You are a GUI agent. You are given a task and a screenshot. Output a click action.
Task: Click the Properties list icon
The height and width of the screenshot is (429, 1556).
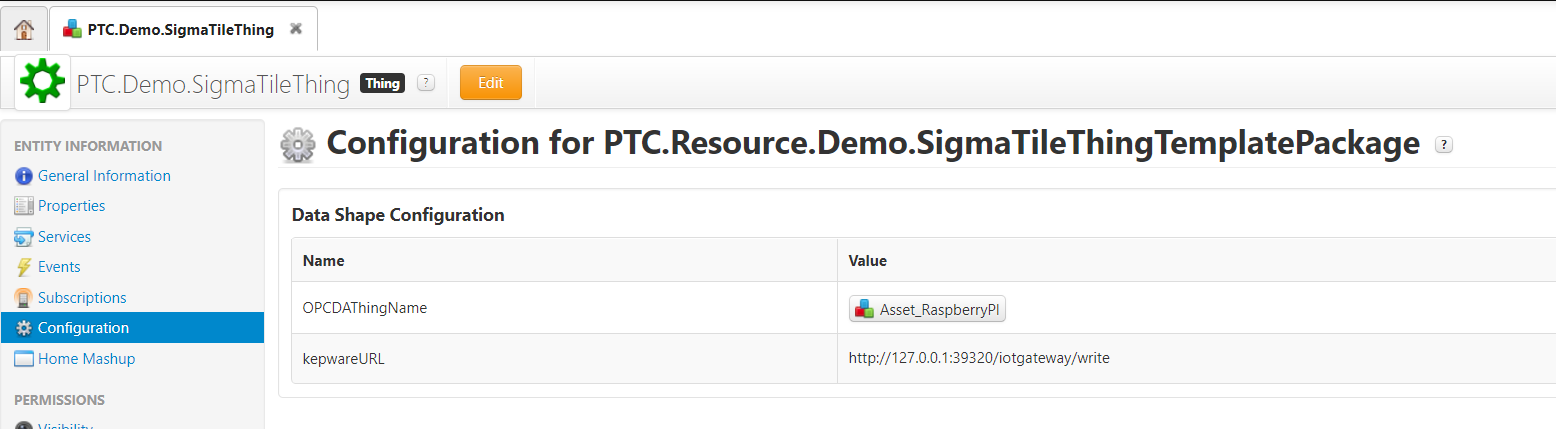[24, 206]
